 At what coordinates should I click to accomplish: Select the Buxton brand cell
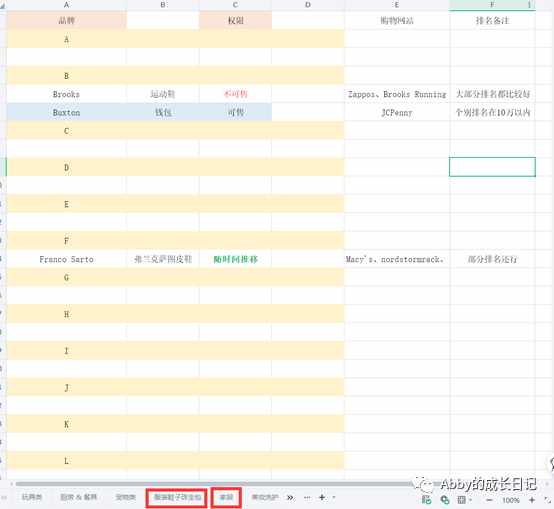[66, 112]
